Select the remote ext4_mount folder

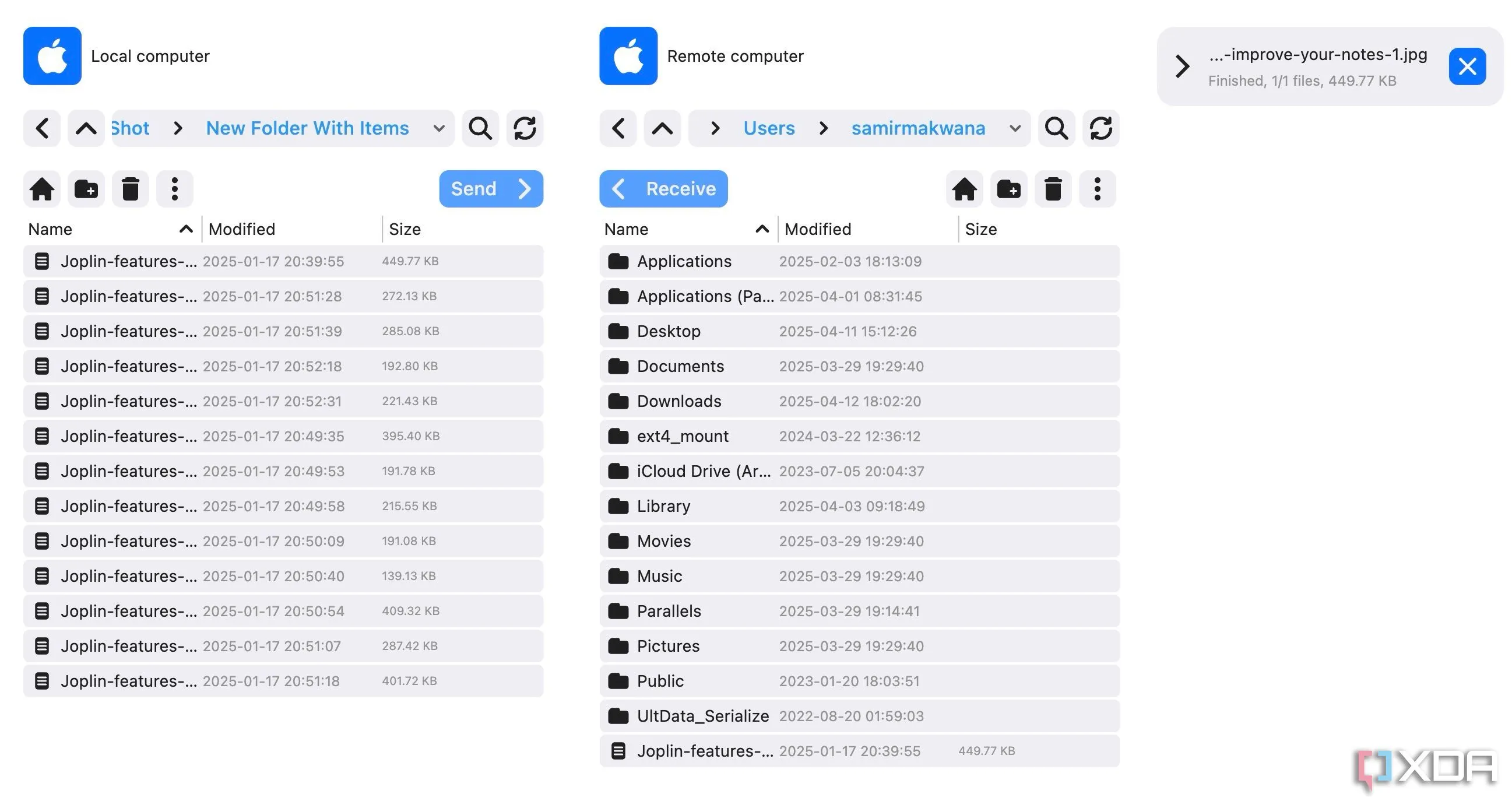pos(860,436)
